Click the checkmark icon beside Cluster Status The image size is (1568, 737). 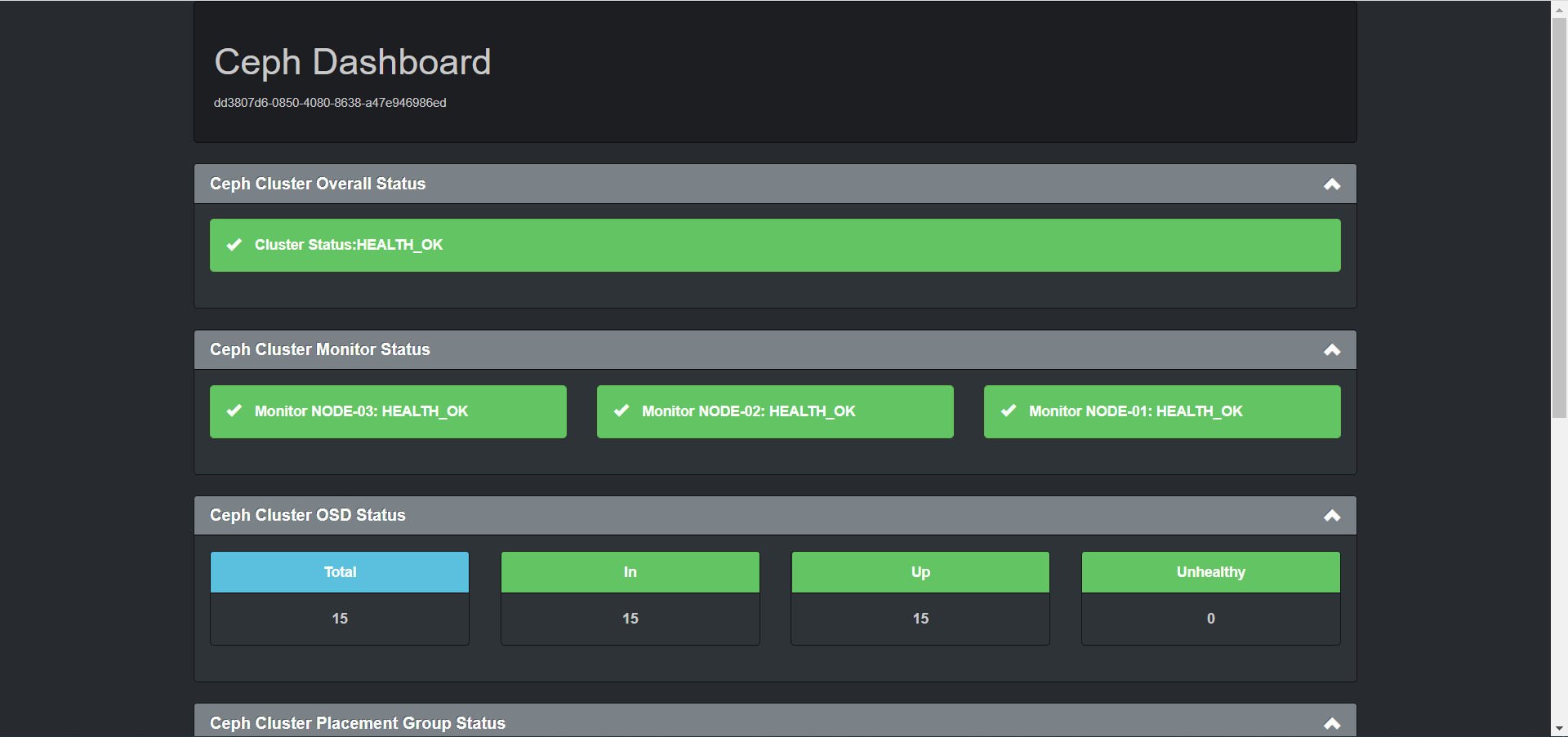(x=234, y=245)
